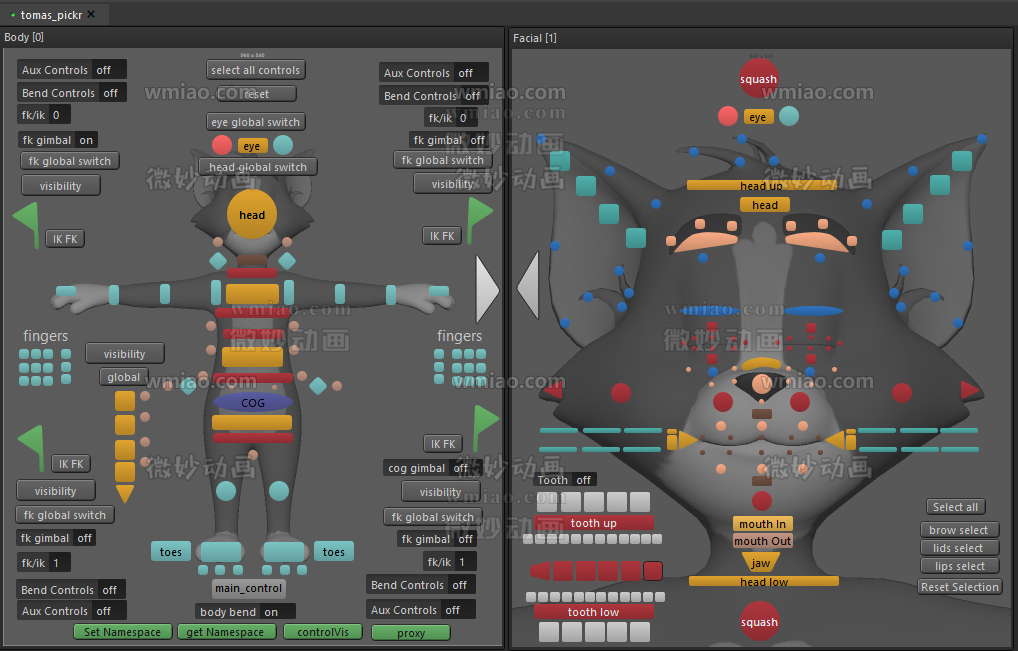Click the Reset Selection button
This screenshot has height=651, width=1018.
pos(959,586)
